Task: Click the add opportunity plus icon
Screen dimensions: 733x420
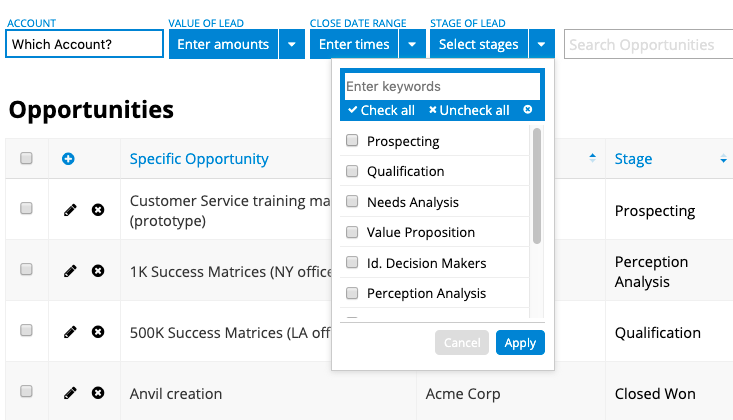Action: pyautogui.click(x=68, y=159)
